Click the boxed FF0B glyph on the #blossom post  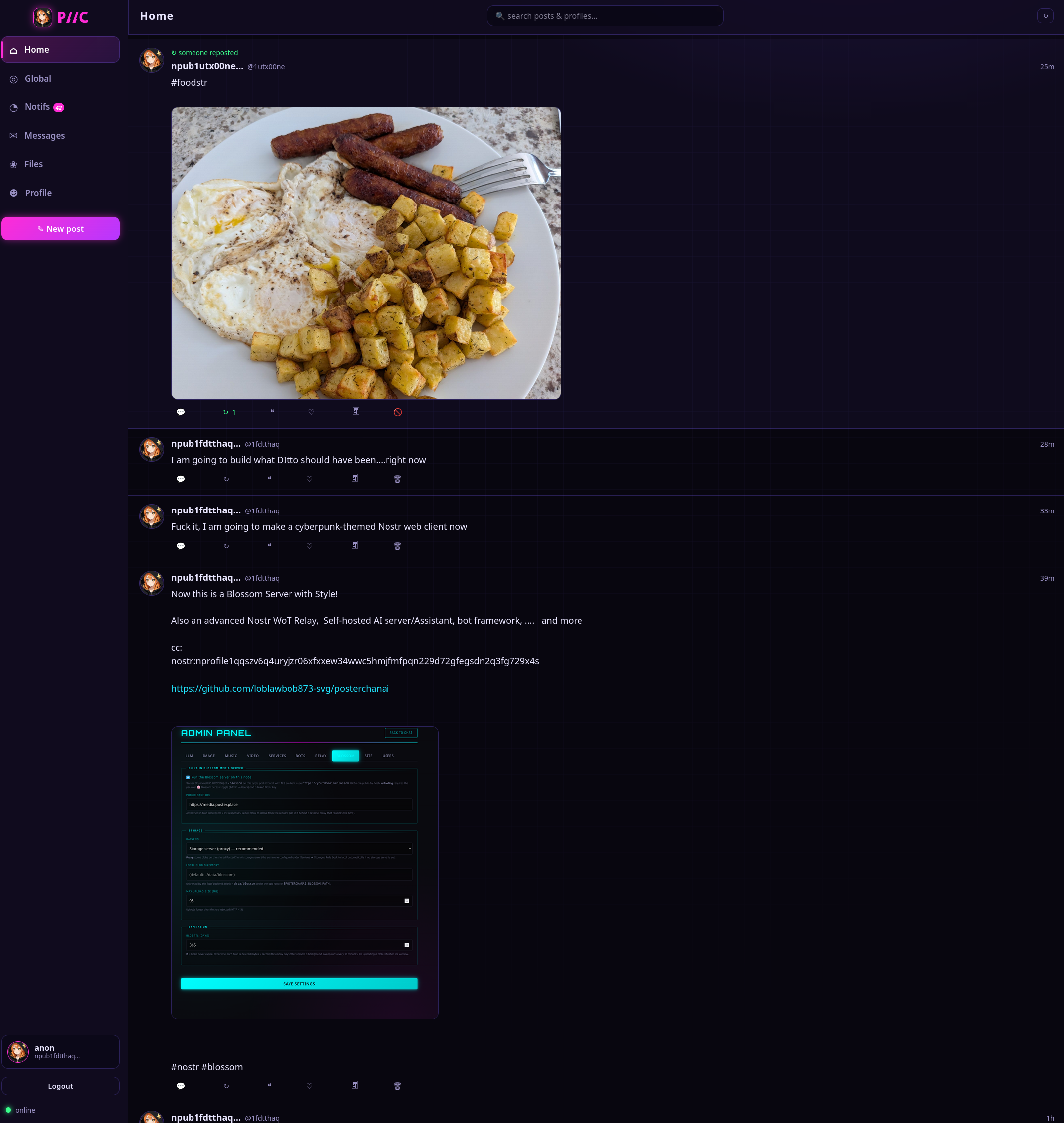pyautogui.click(x=355, y=1084)
